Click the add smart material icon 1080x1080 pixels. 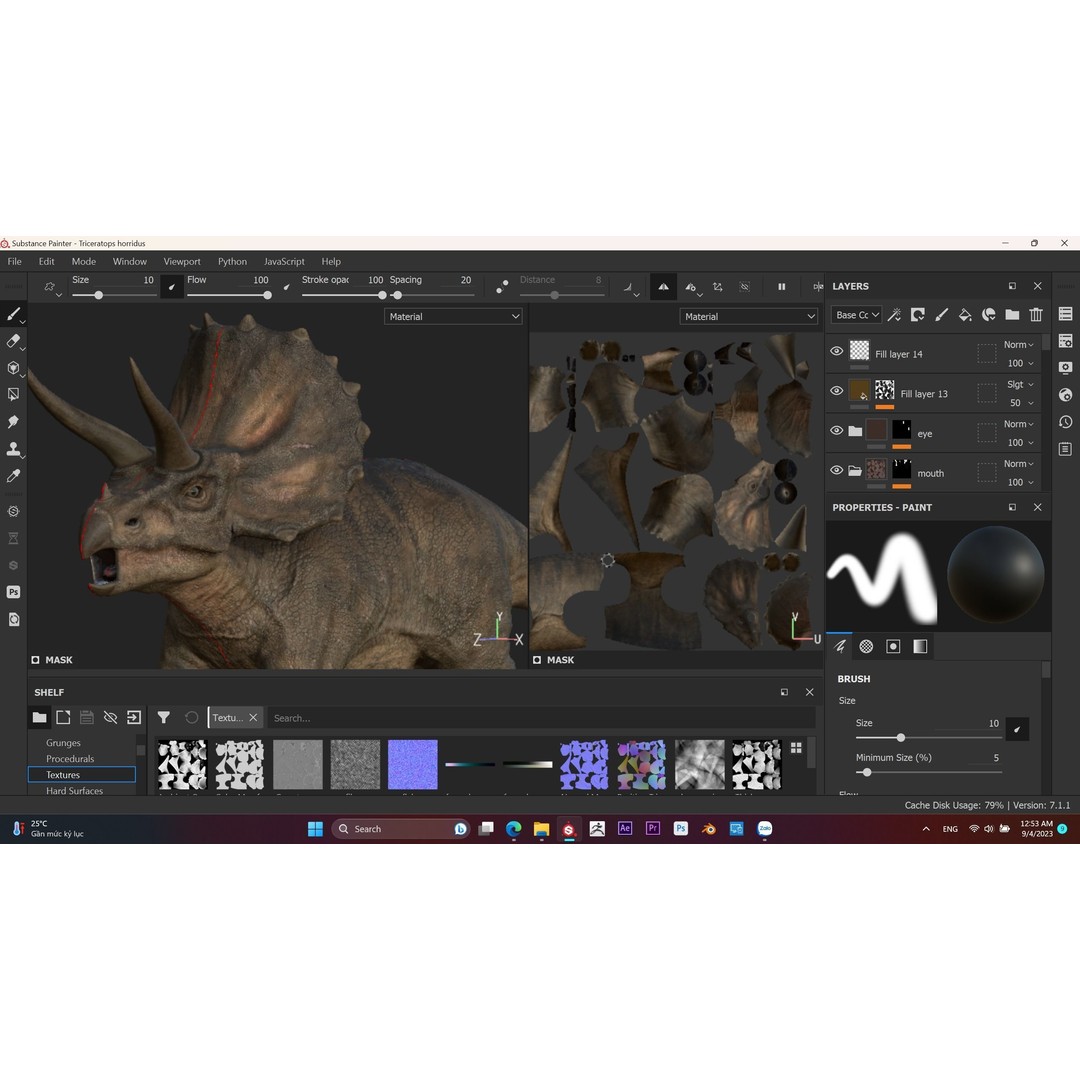(x=988, y=315)
